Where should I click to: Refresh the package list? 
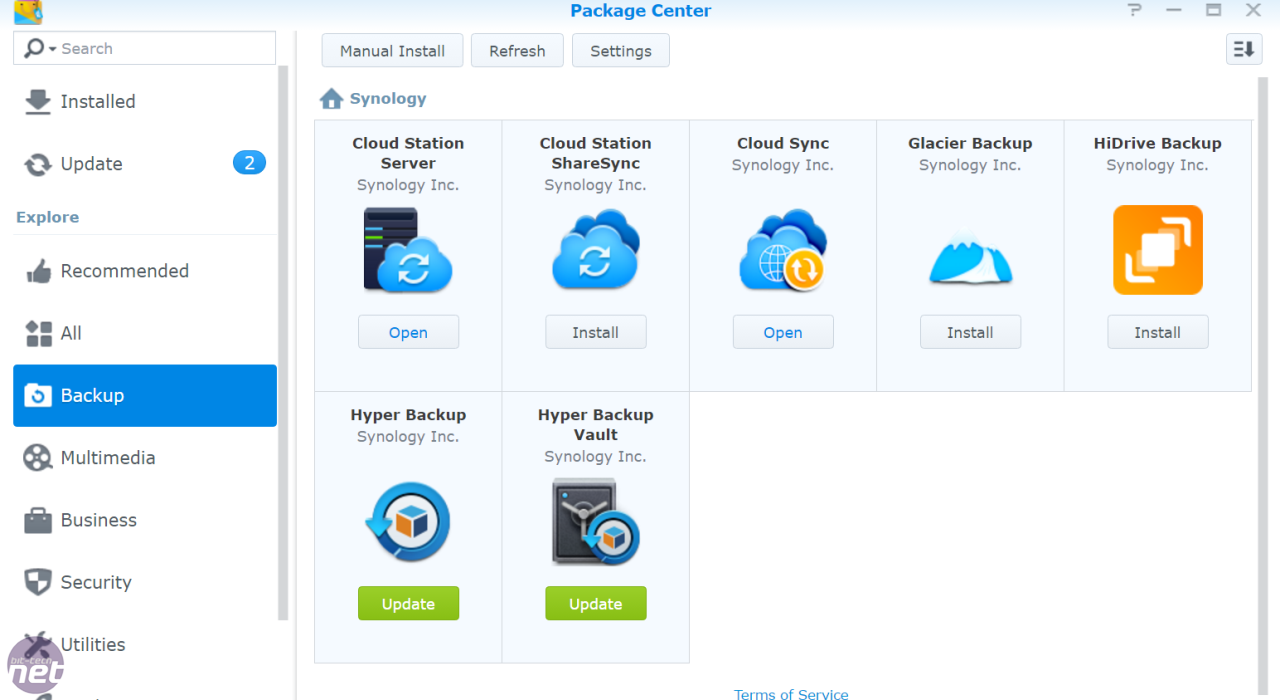517,51
